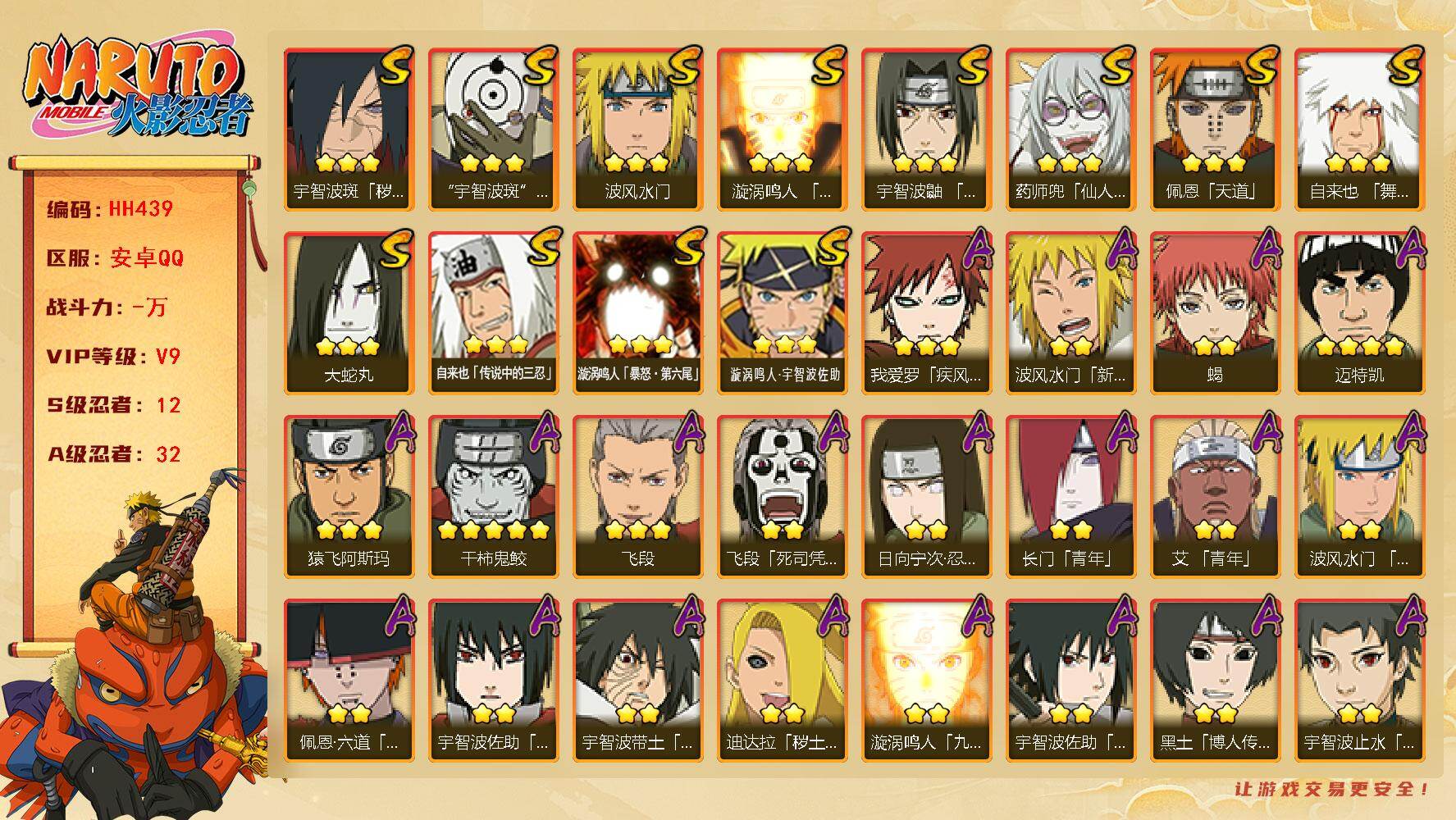The image size is (1456, 820).
Task: Click 让游戏交易更安全 slogan text
Action: pos(1332,789)
